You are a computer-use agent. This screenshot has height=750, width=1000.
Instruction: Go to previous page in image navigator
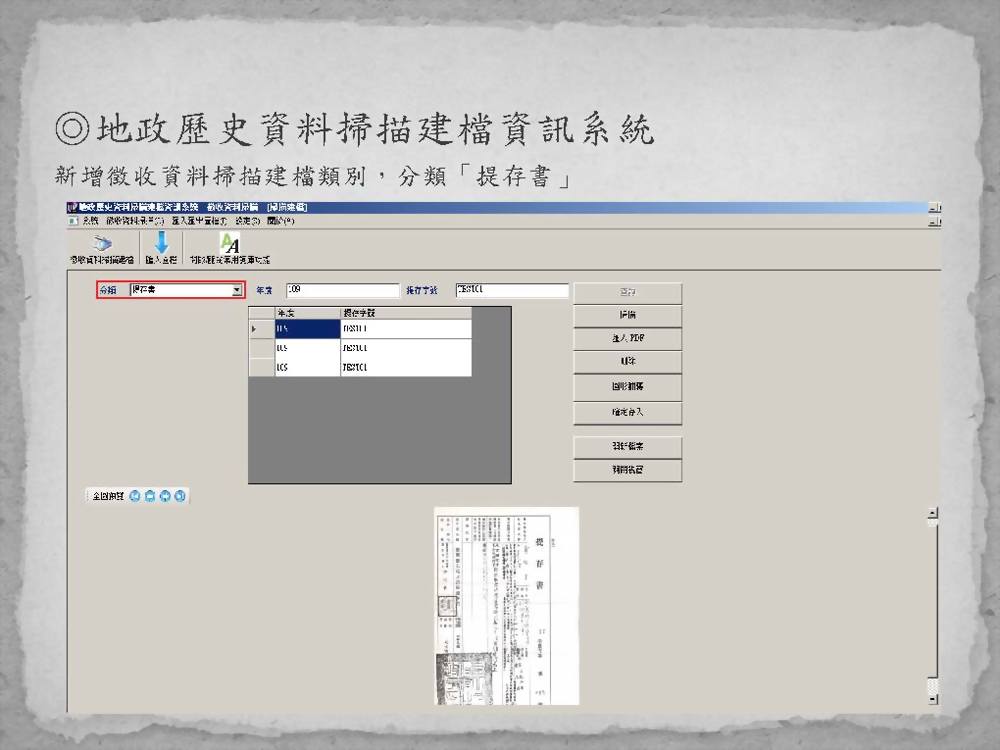coord(150,496)
